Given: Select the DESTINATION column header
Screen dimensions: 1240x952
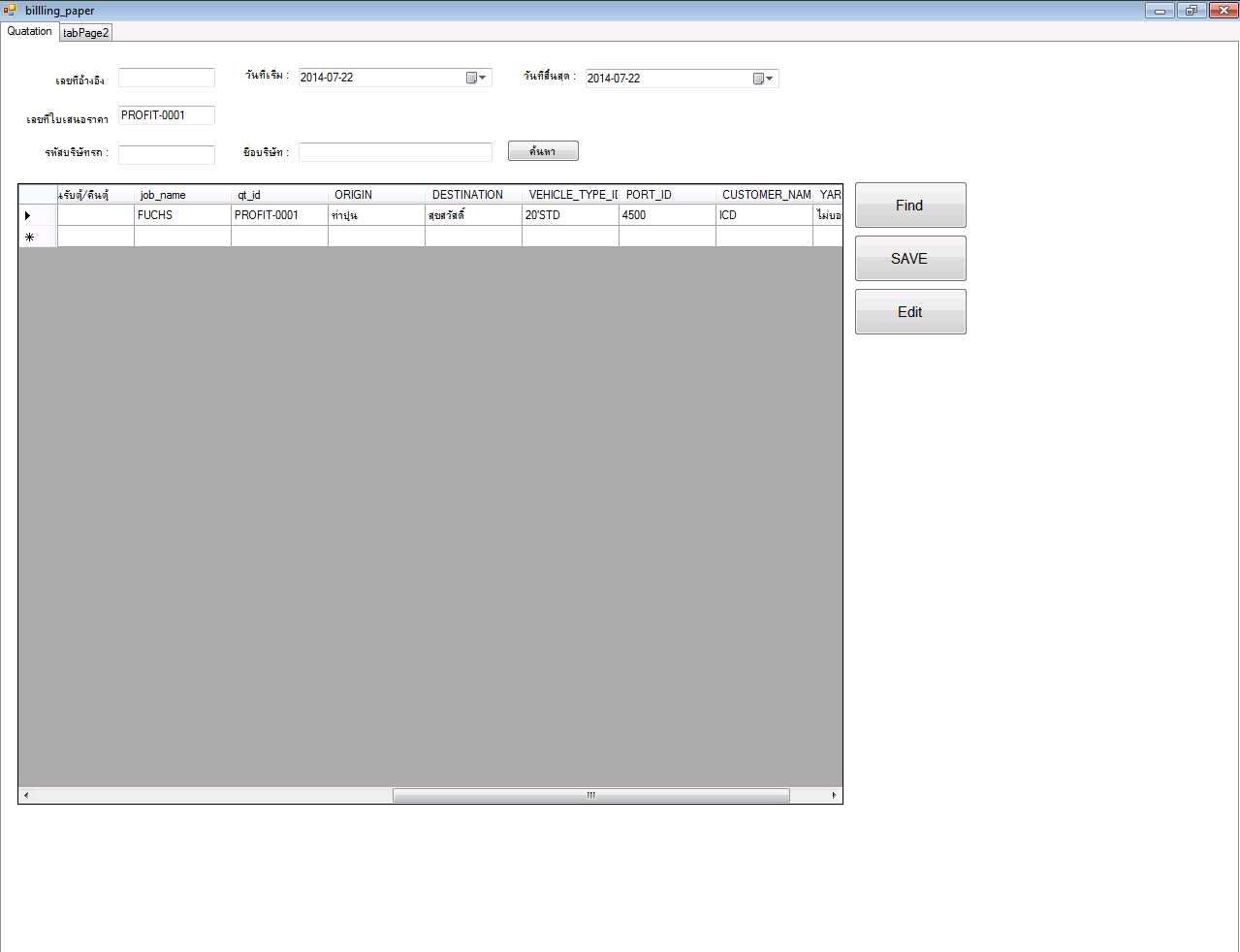Looking at the screenshot, I should tap(473, 195).
